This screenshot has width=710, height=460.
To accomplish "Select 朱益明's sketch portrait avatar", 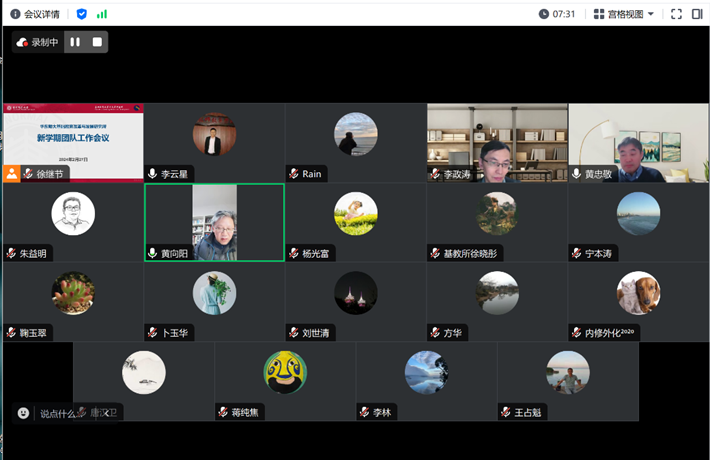I will 73,214.
